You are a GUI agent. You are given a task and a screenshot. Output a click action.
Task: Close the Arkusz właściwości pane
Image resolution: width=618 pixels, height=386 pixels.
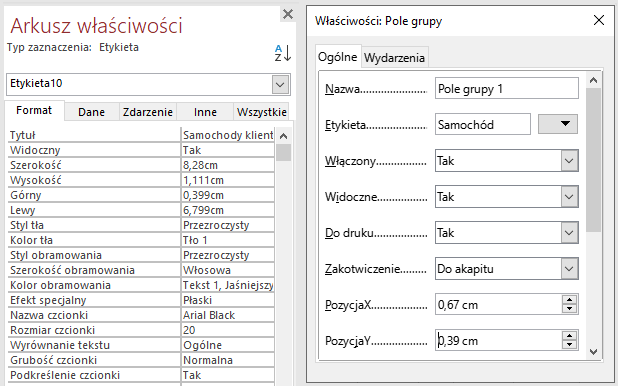coord(288,15)
